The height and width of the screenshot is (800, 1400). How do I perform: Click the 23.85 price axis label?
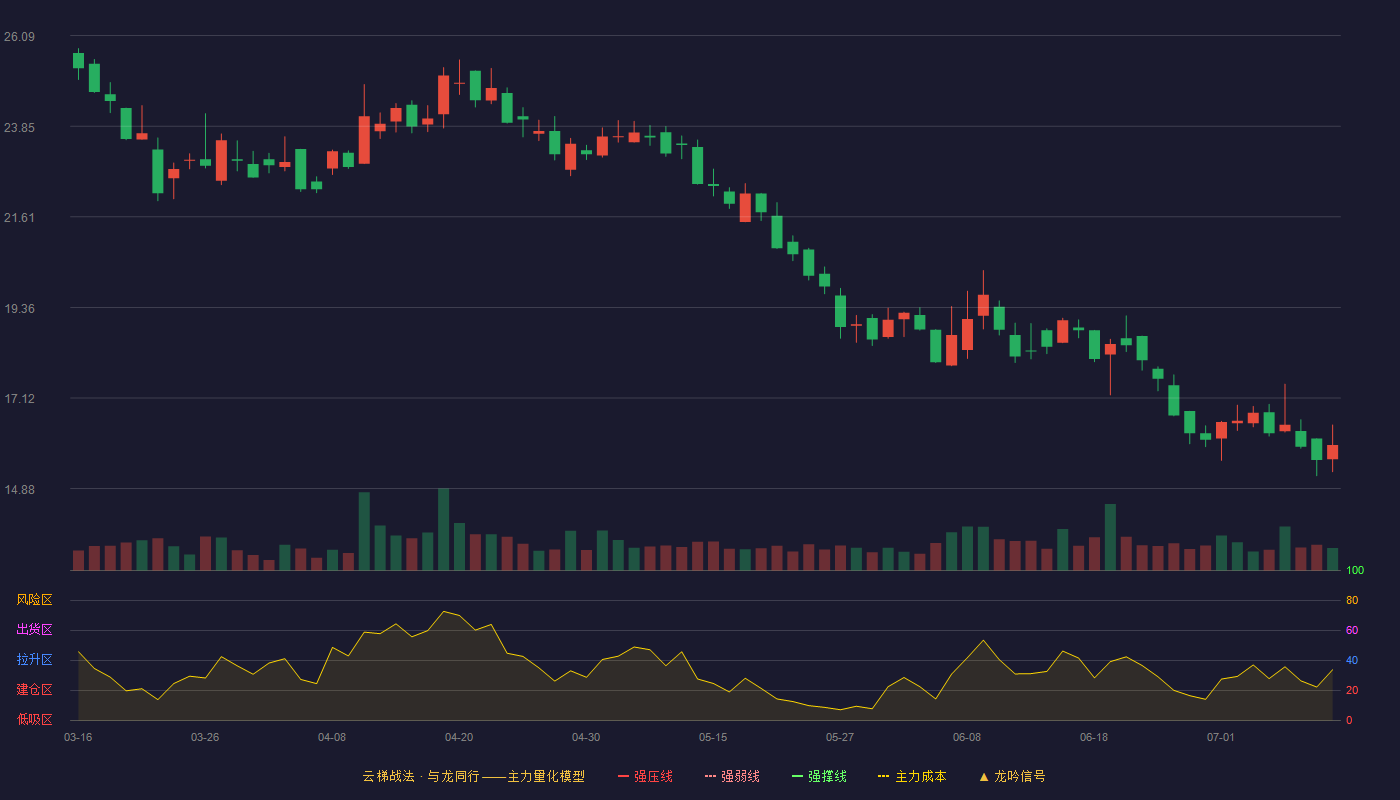[19, 128]
